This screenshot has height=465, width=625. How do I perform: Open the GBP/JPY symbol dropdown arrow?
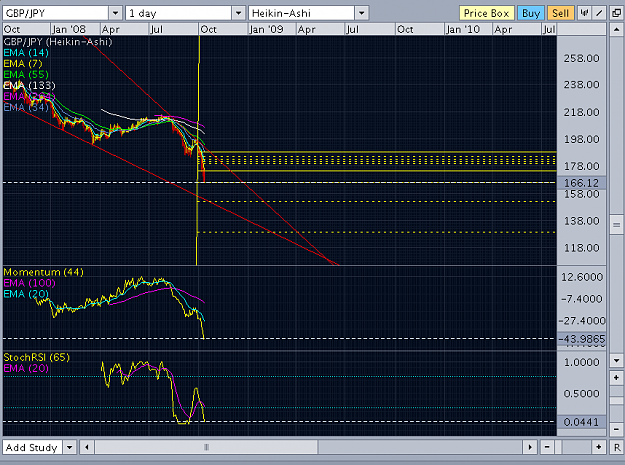[115, 13]
